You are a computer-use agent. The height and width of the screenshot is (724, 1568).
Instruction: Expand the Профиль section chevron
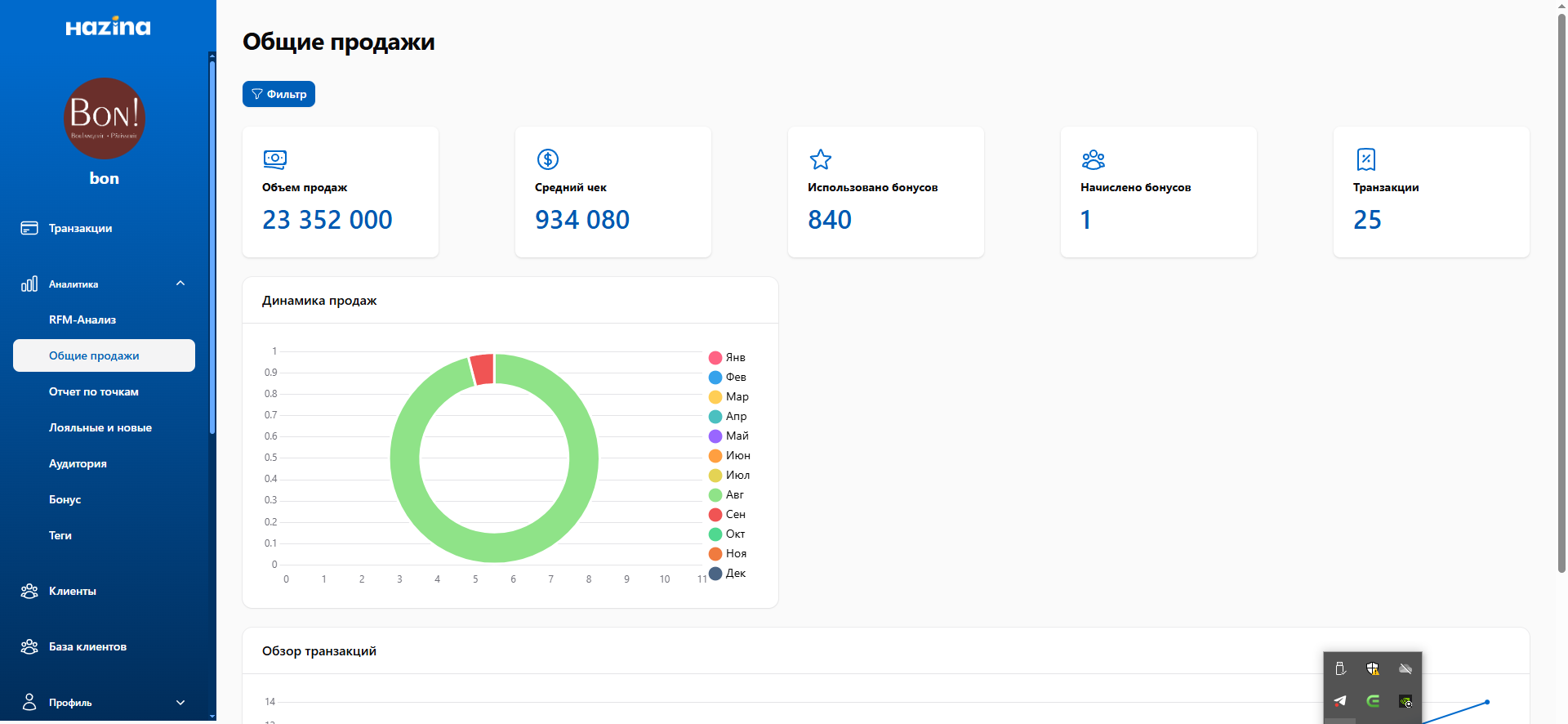coord(180,702)
